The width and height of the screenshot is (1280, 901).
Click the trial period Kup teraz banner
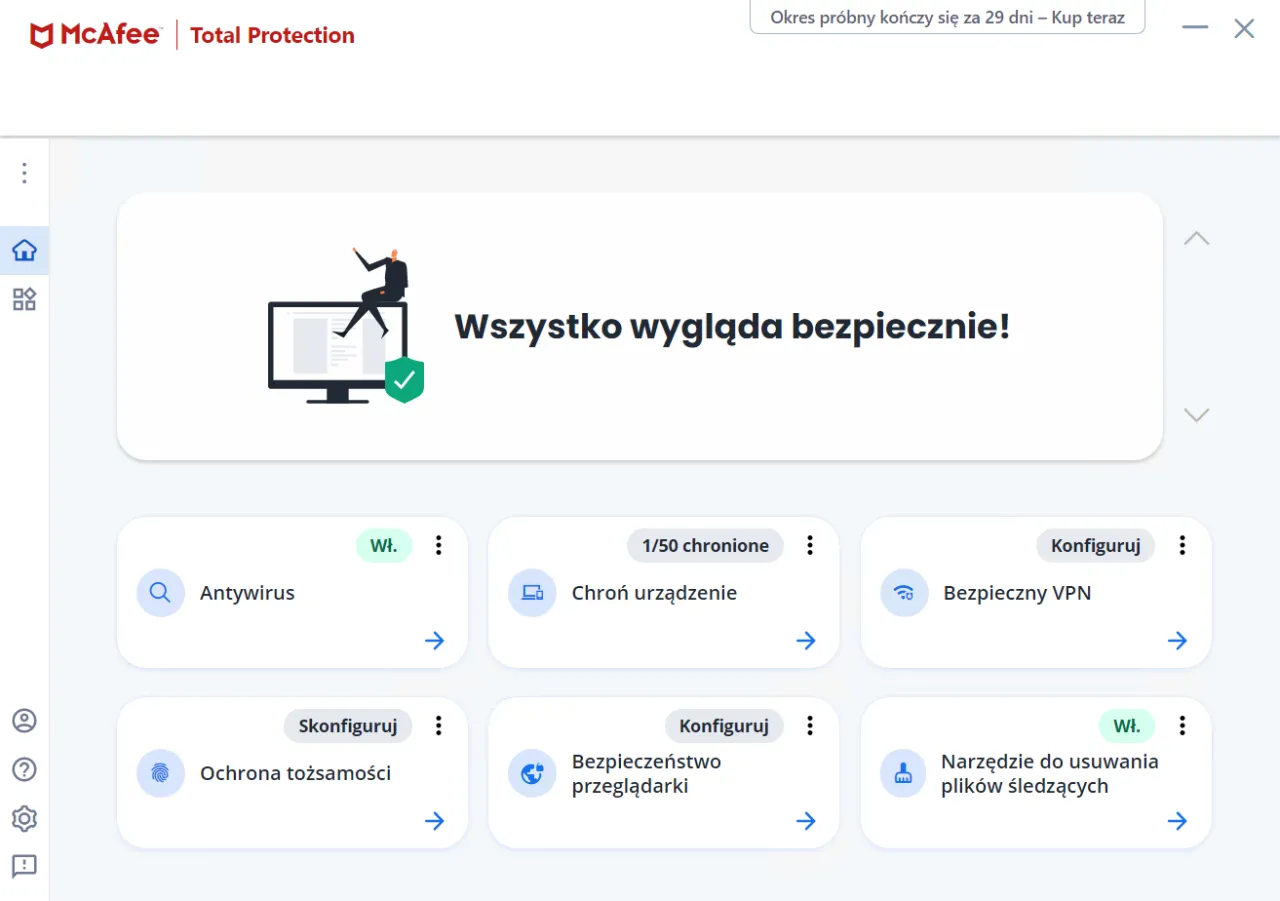click(947, 18)
